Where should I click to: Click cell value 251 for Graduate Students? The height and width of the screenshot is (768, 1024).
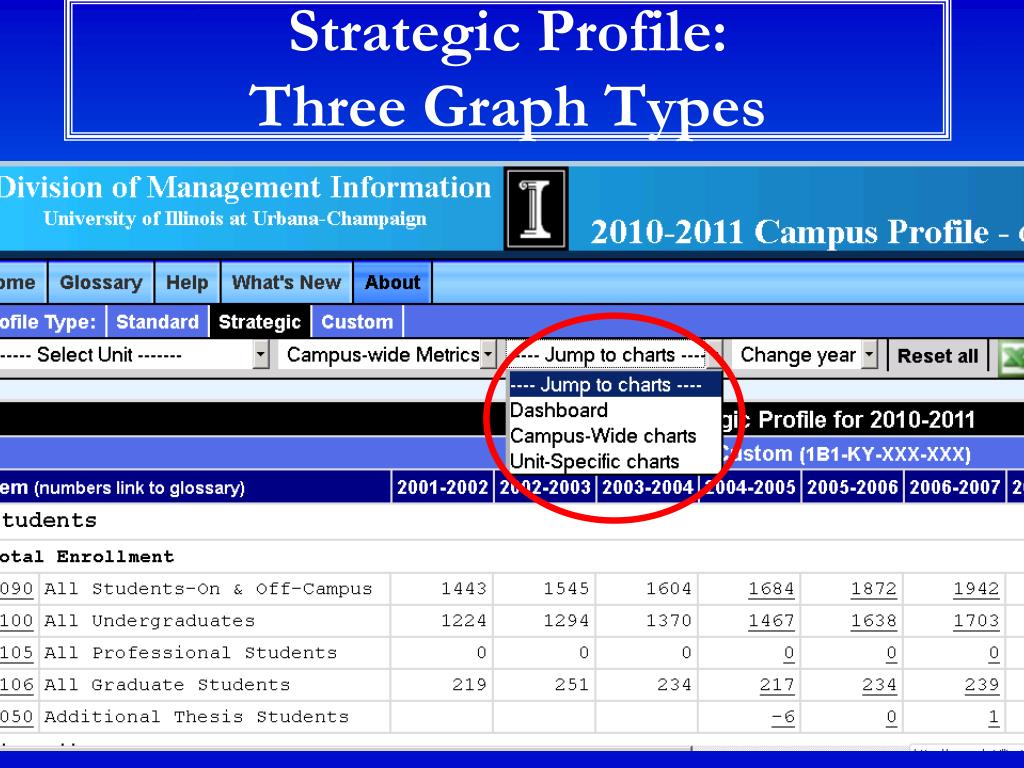point(572,685)
